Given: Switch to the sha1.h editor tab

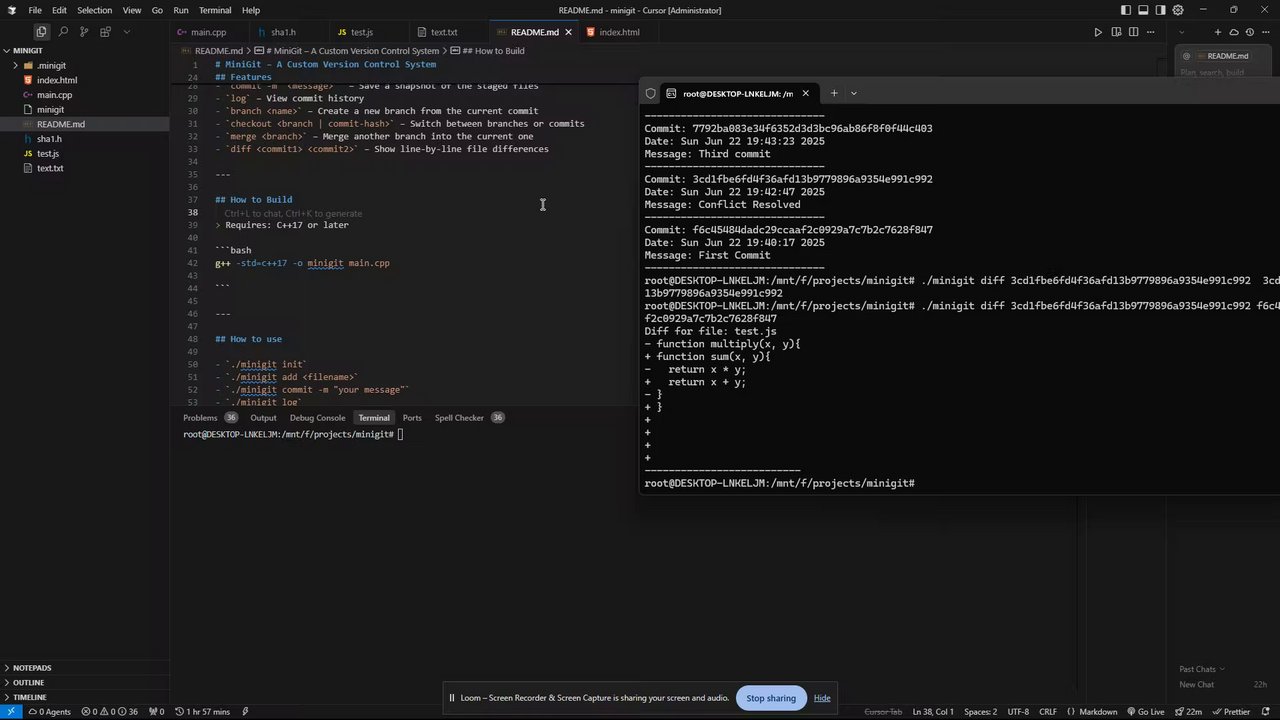Looking at the screenshot, I should [x=283, y=32].
